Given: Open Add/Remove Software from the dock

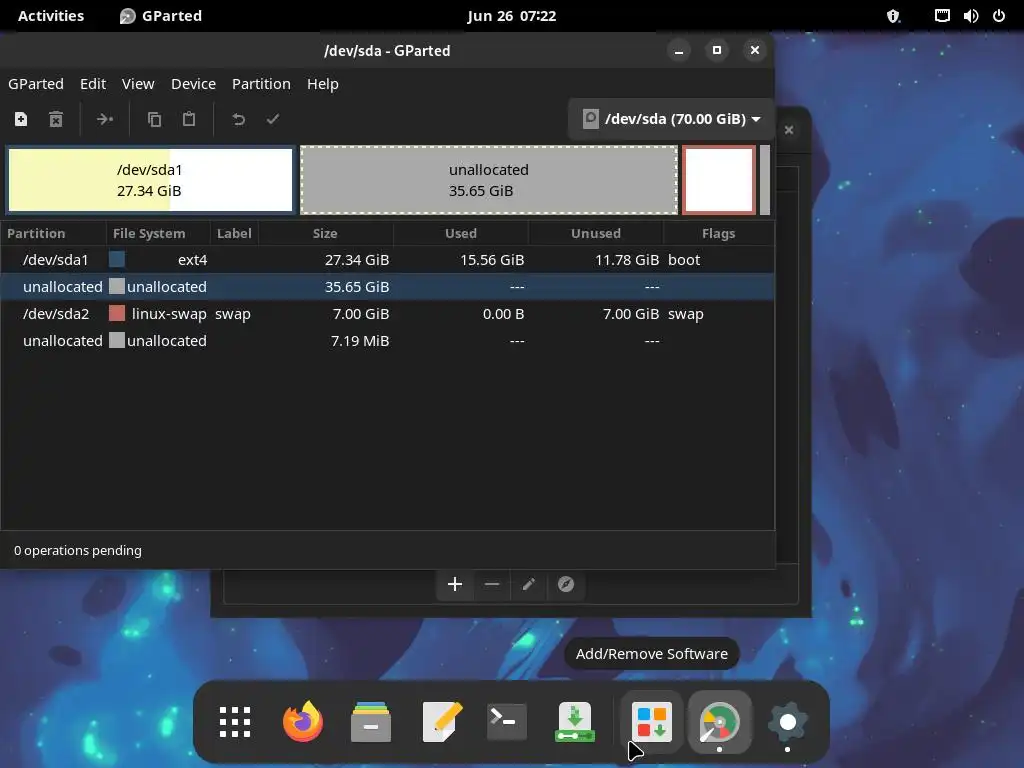Looking at the screenshot, I should pos(652,722).
